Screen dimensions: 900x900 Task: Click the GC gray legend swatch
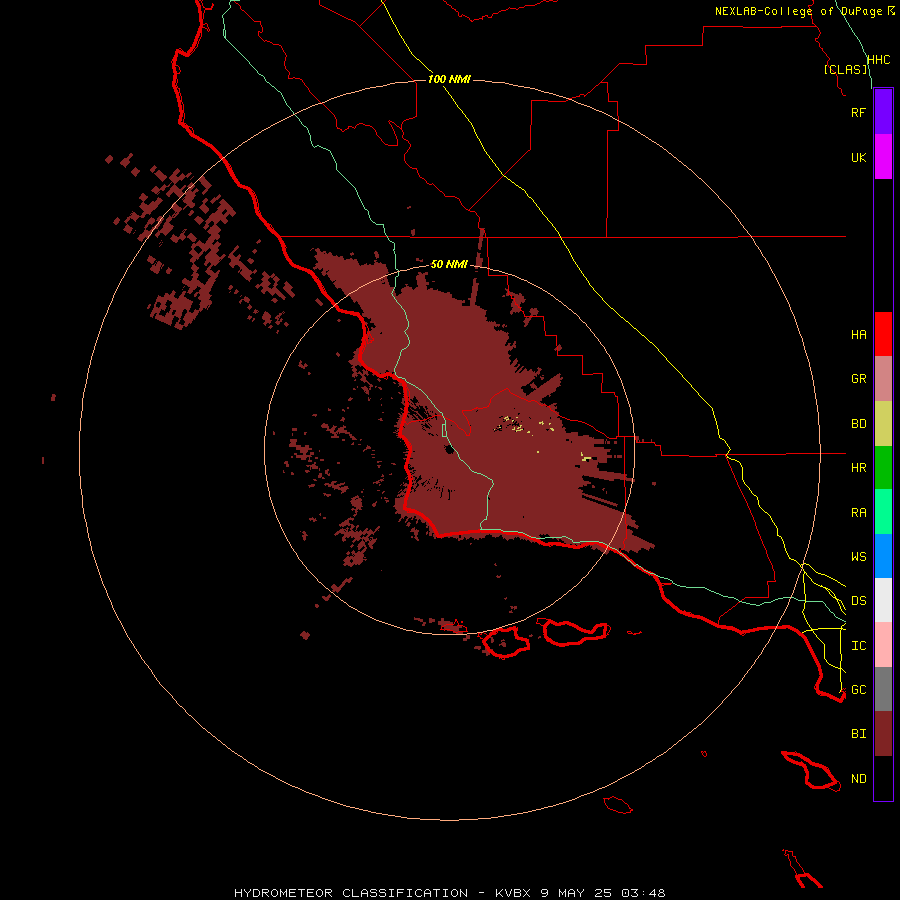[883, 689]
